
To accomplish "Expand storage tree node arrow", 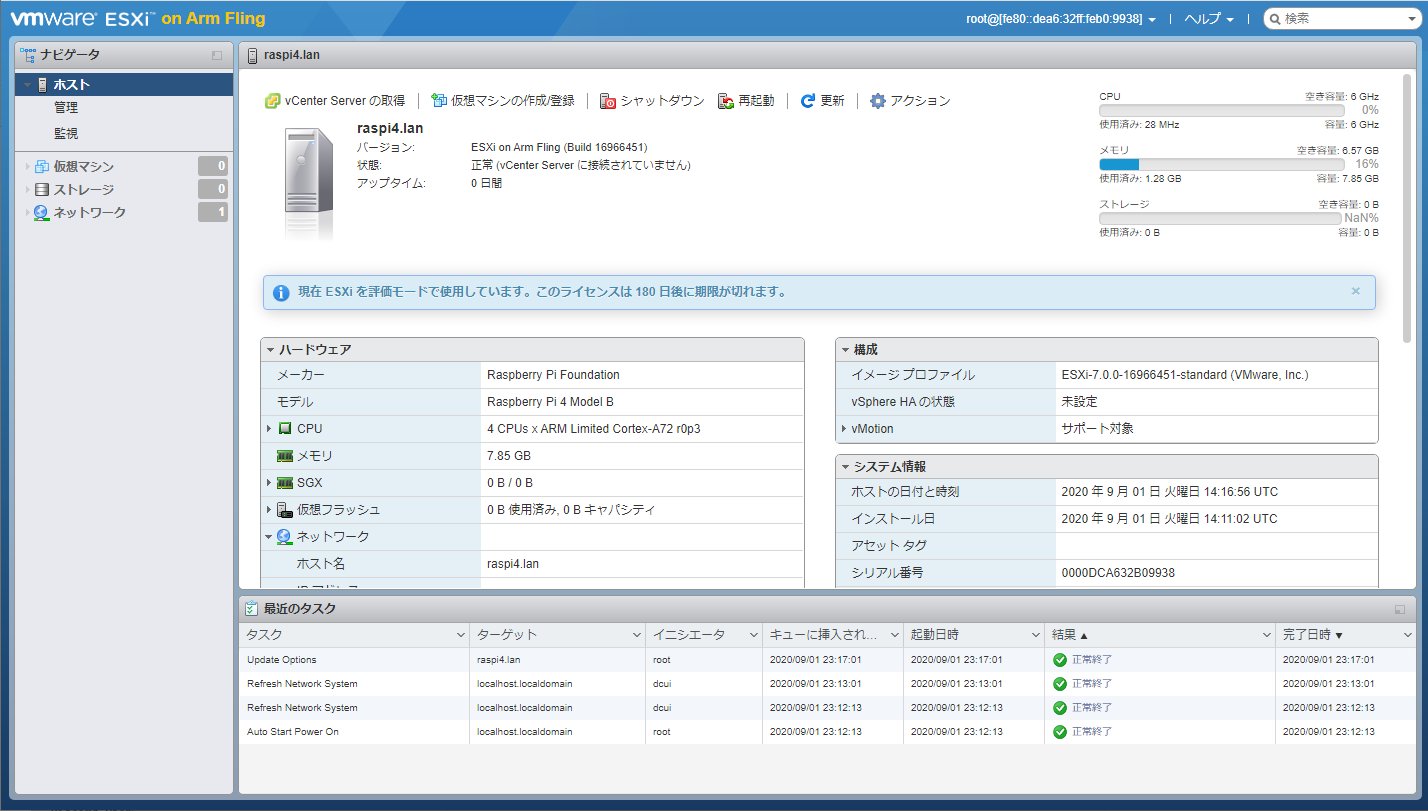I will [x=27, y=190].
